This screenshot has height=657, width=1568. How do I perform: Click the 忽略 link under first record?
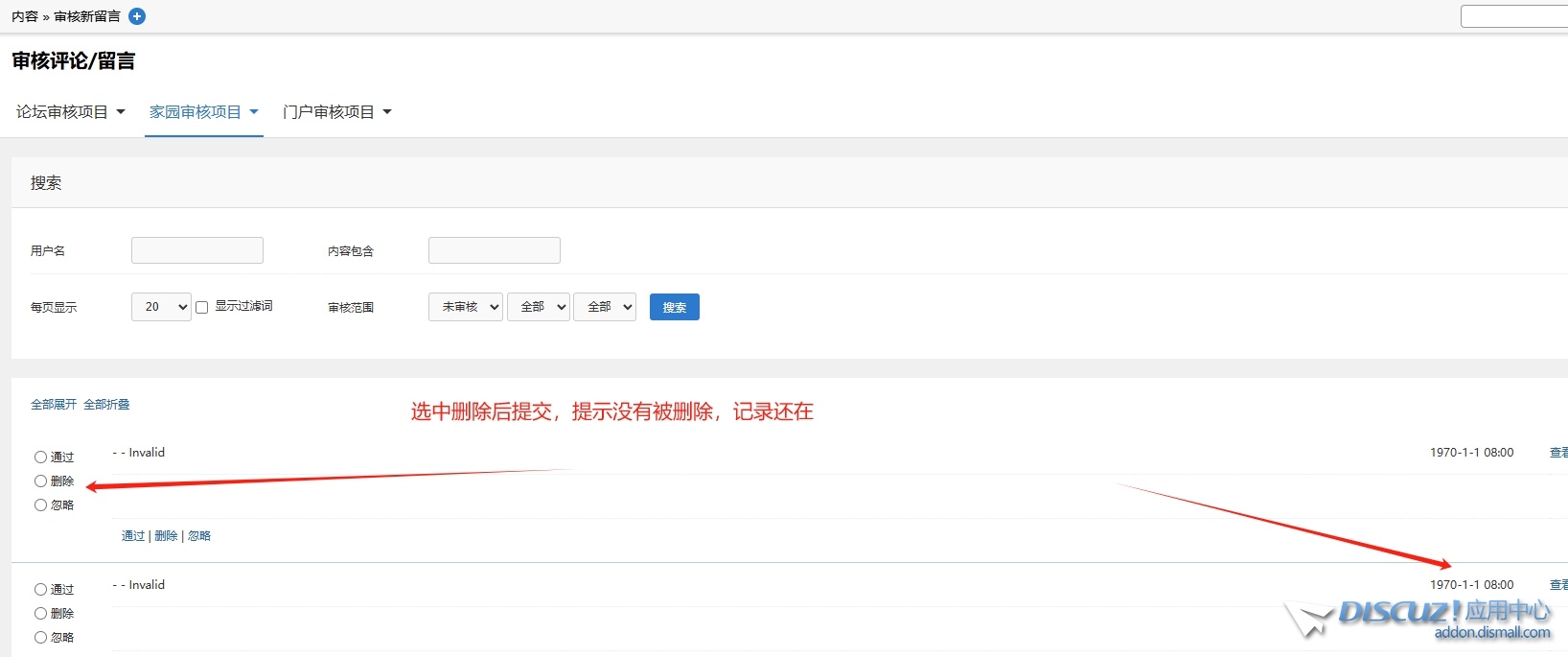[x=199, y=536]
